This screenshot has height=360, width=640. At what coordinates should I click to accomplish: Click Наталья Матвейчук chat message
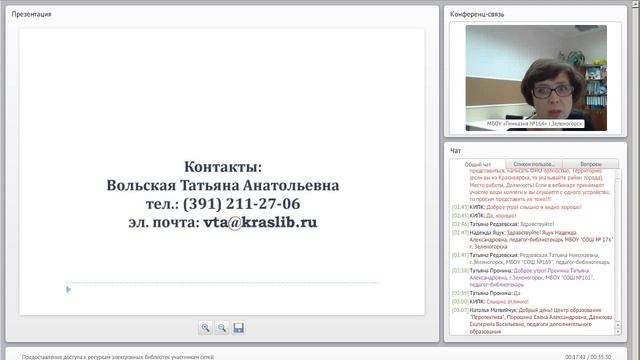533,321
